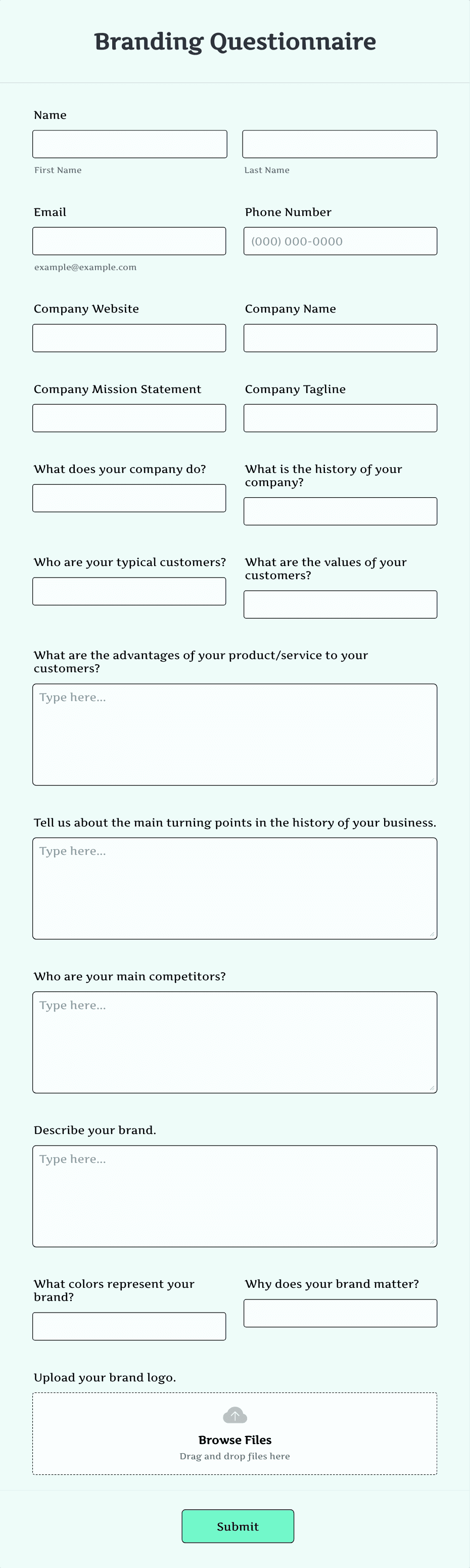Click the Company Tagline field

[340, 418]
